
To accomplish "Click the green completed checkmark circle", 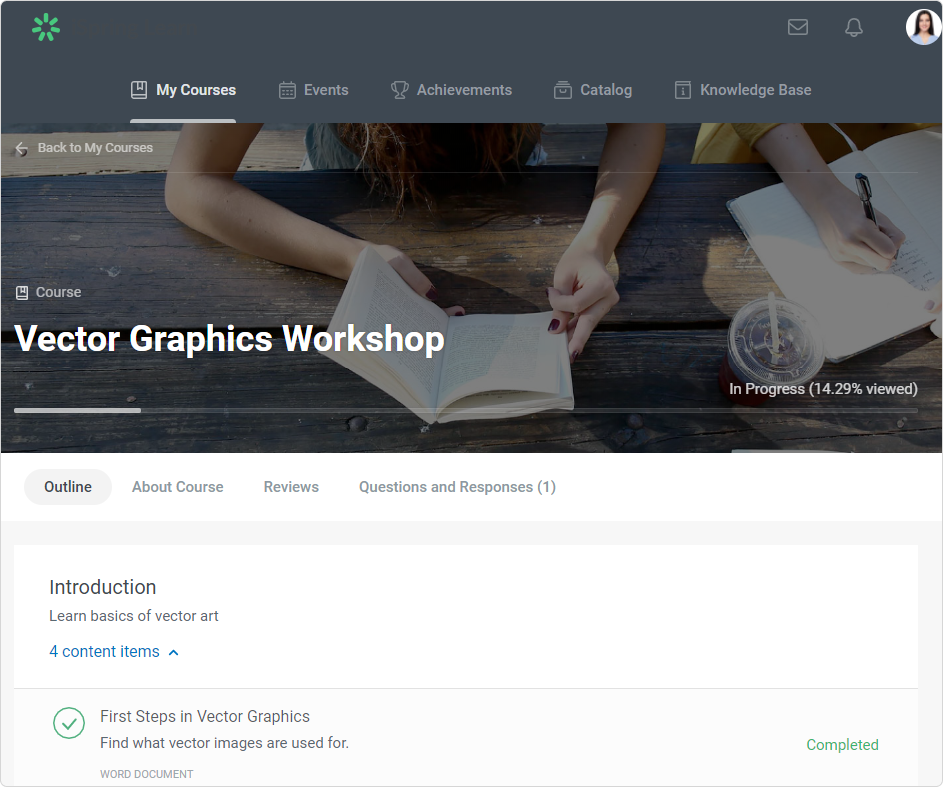I will click(x=69, y=723).
